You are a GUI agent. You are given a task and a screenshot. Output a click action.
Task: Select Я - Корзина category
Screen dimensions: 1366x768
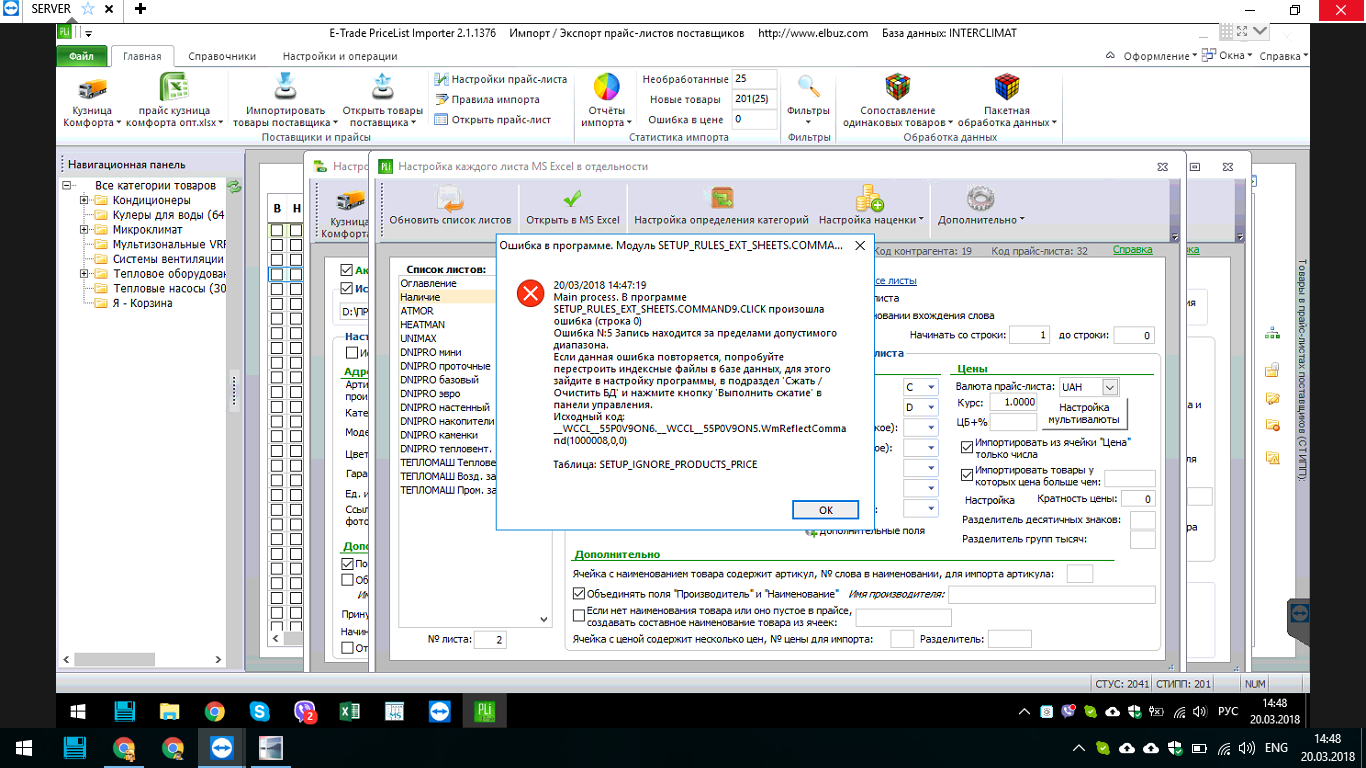pos(142,303)
